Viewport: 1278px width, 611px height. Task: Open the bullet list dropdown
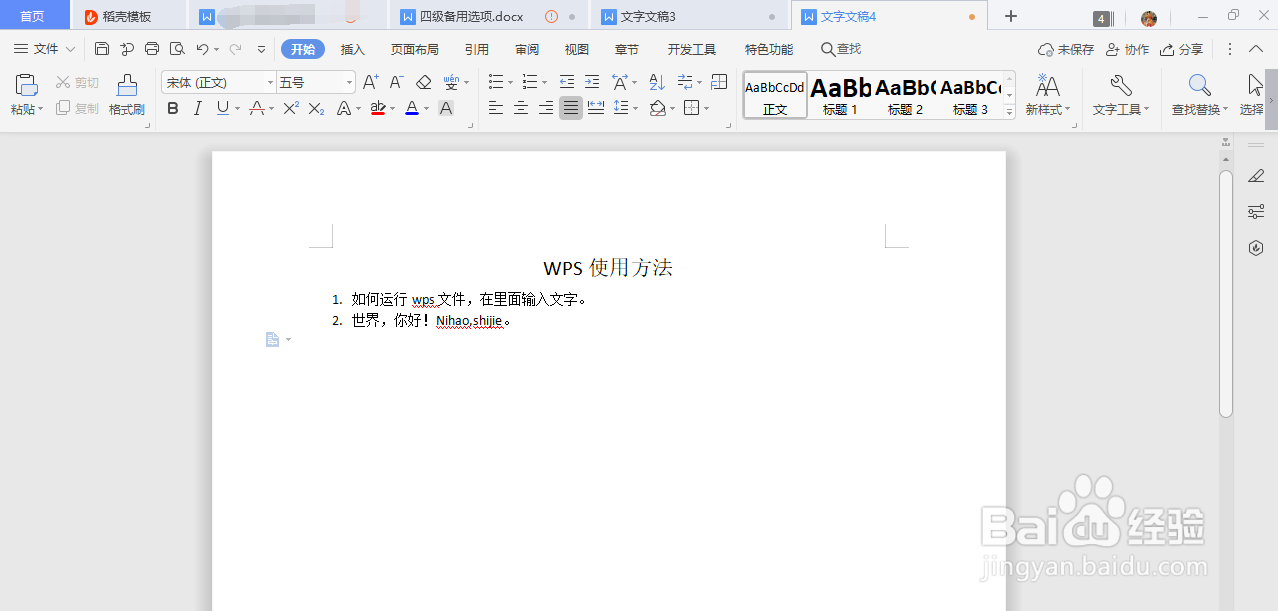point(511,82)
